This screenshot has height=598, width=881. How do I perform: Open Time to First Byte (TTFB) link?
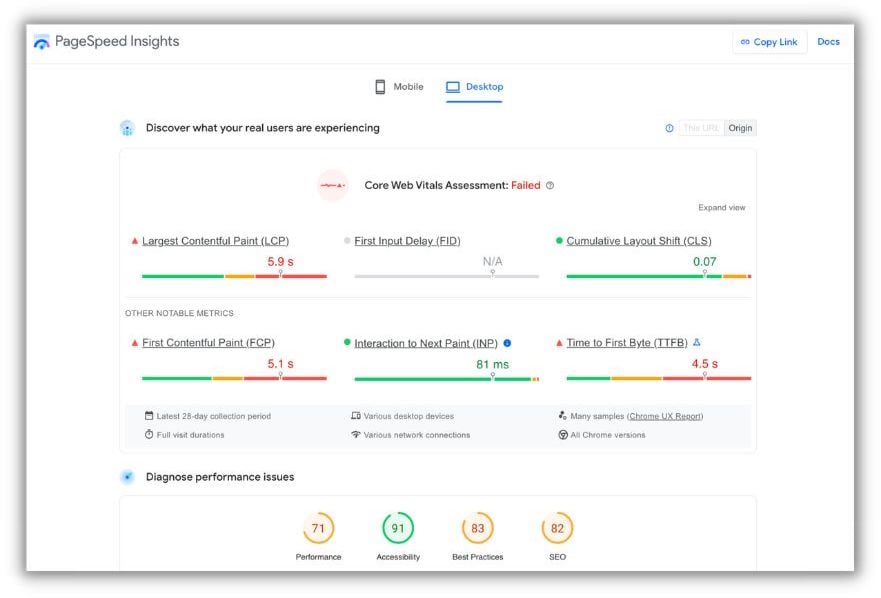click(626, 343)
